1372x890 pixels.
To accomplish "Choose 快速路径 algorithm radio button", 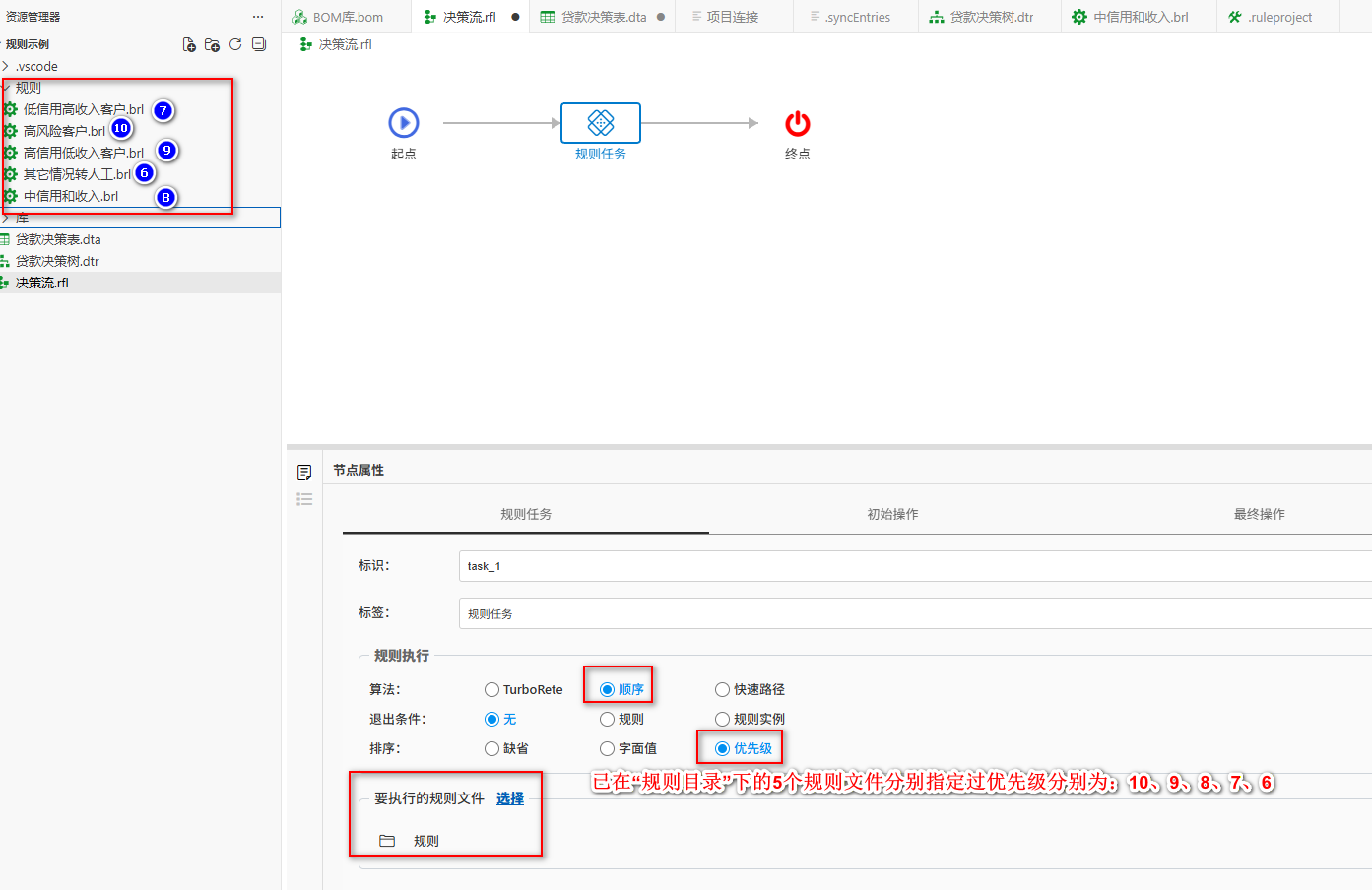I will click(722, 689).
